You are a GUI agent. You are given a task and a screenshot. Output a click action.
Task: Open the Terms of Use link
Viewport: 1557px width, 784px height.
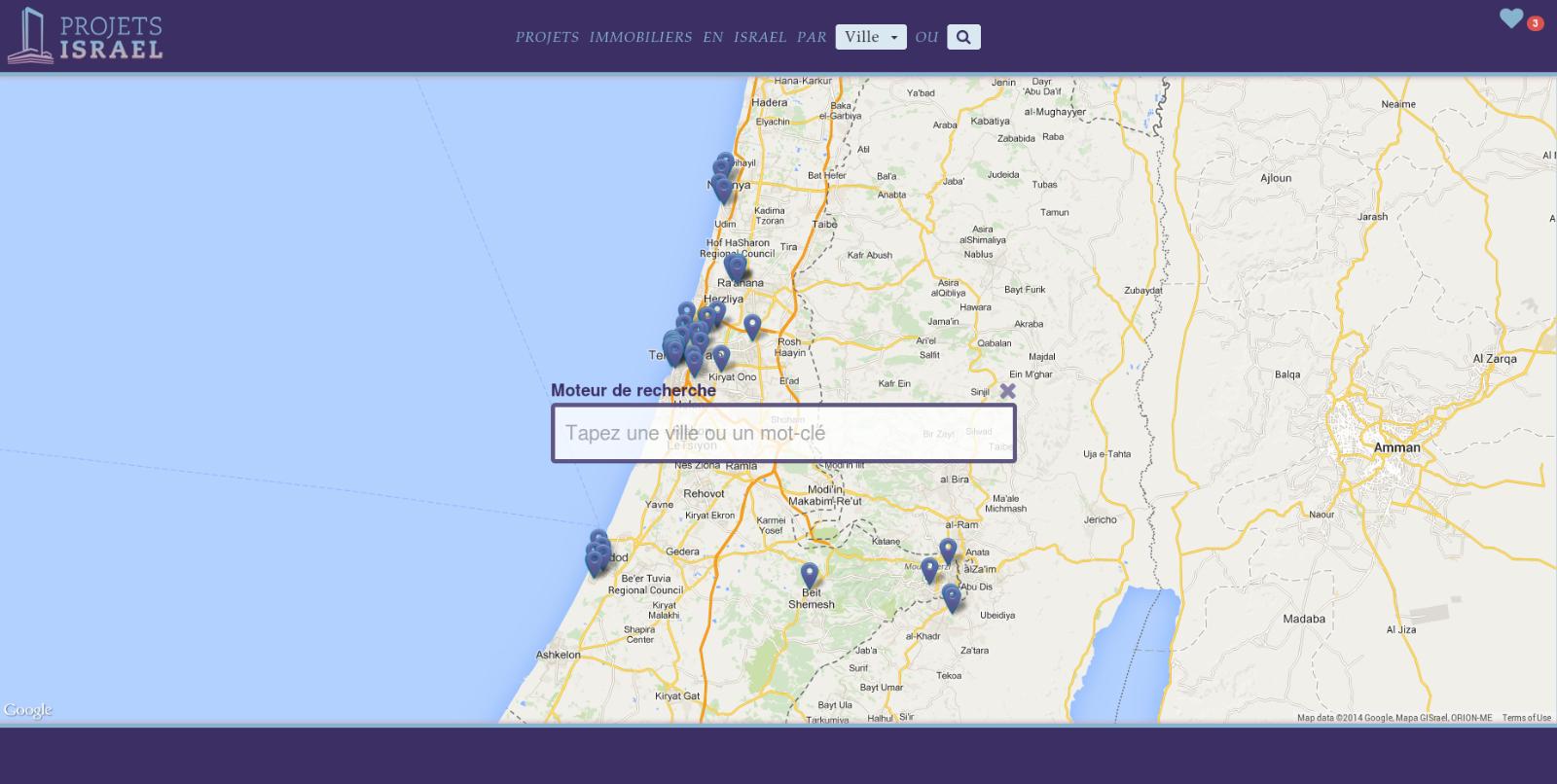(1526, 718)
